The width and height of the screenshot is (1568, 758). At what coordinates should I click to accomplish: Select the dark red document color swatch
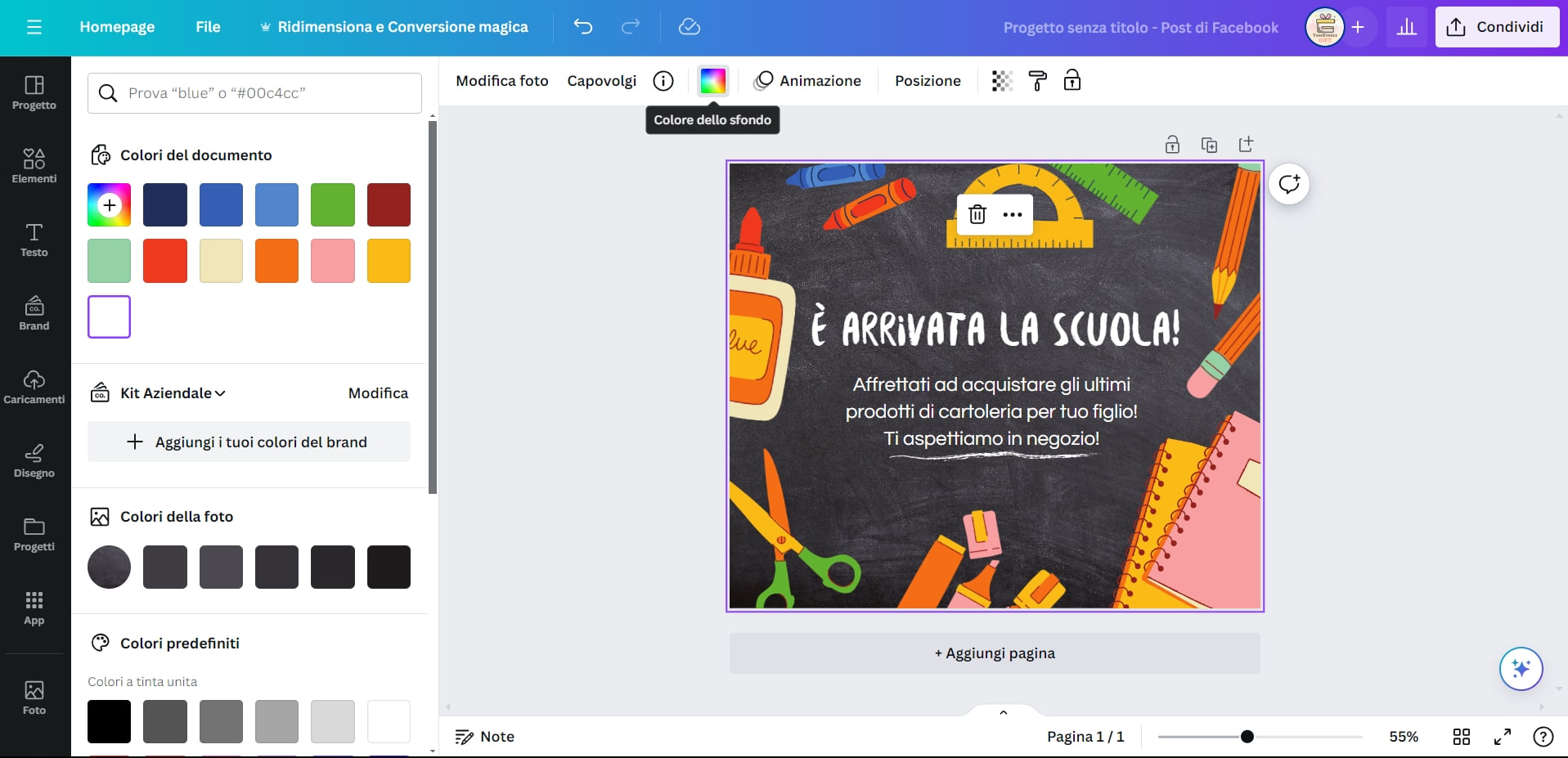pyautogui.click(x=389, y=204)
